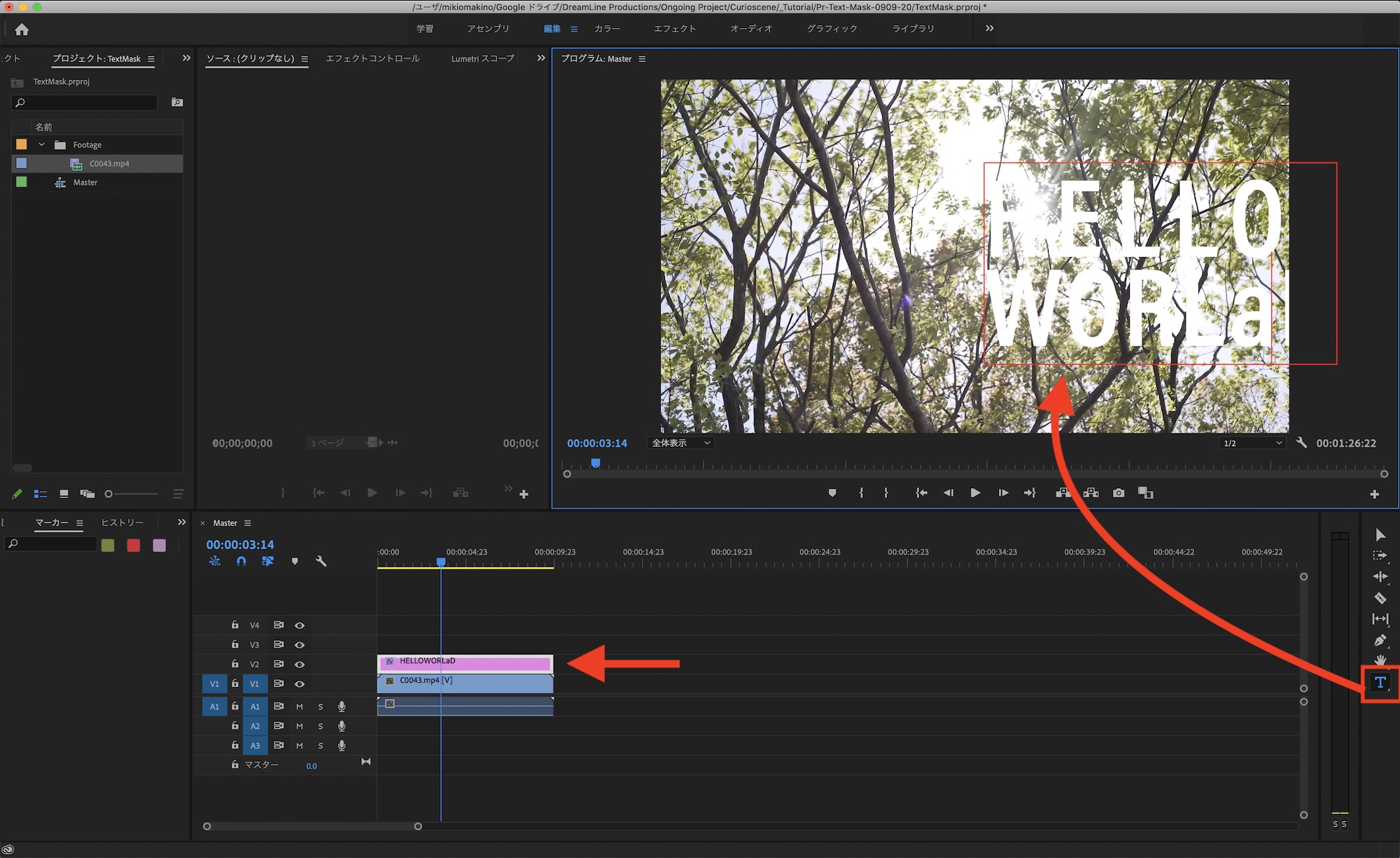Click the violet label color swatch in Markers
Image resolution: width=1400 pixels, height=858 pixels.
[160, 545]
